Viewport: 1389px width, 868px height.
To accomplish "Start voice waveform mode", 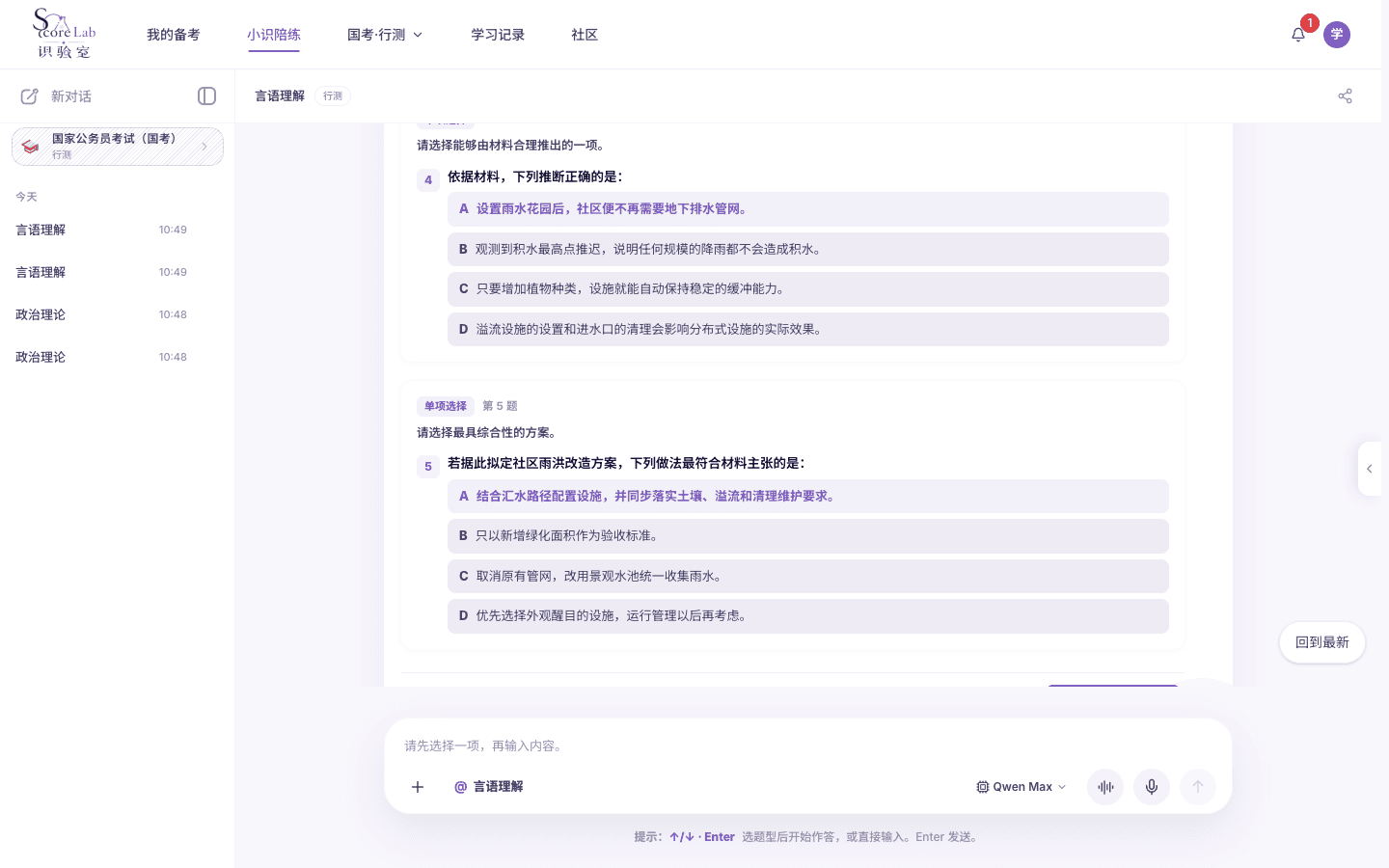I will tap(1105, 787).
